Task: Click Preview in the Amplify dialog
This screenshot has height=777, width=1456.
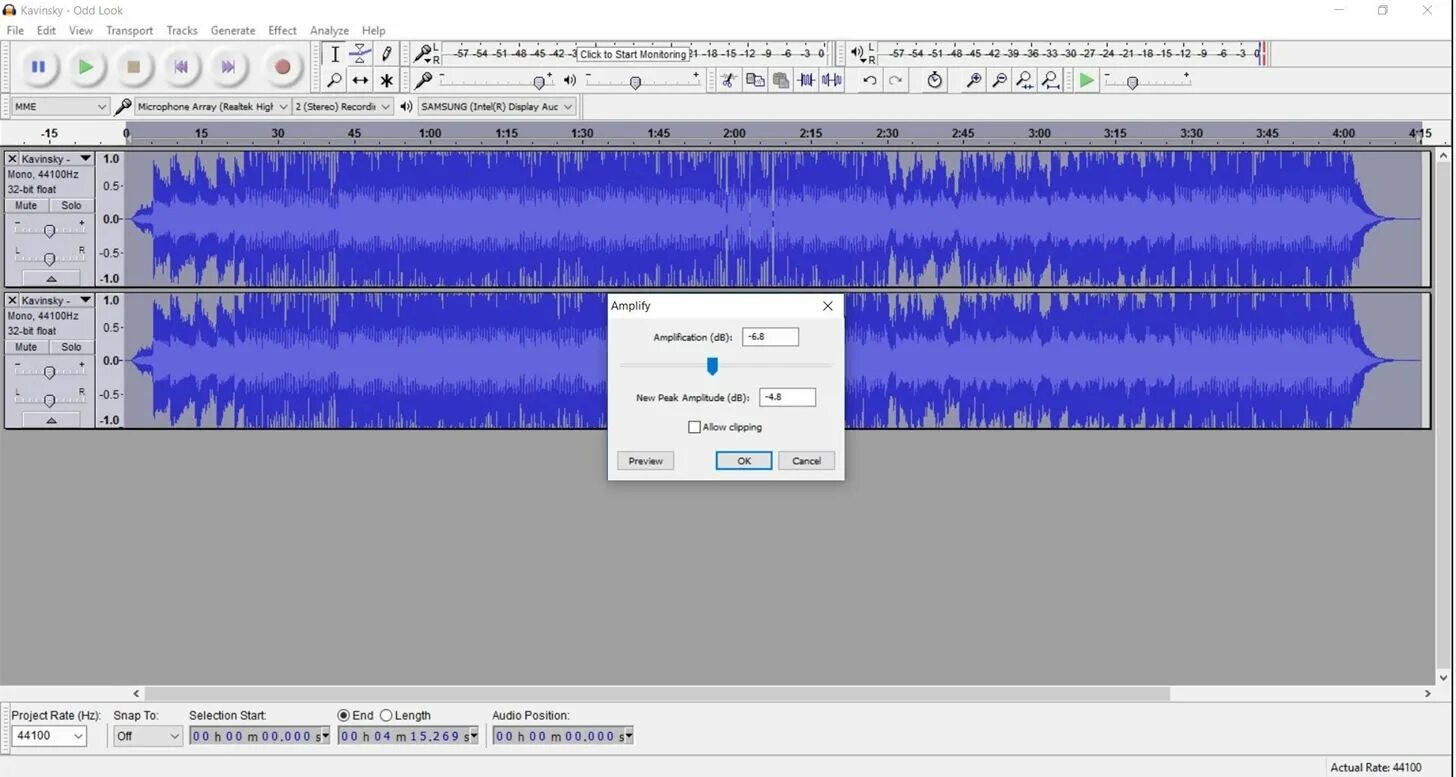Action: point(645,461)
